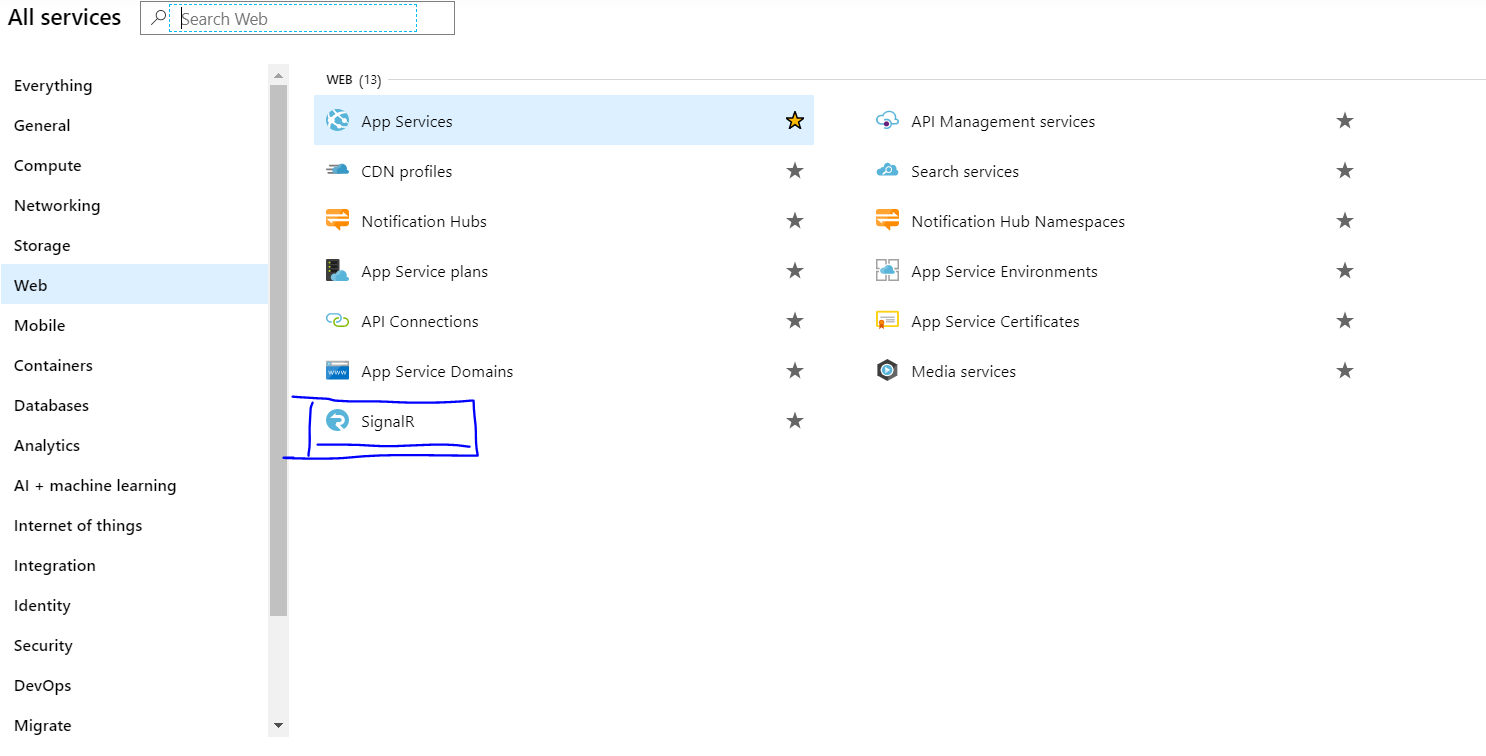The height and width of the screenshot is (756, 1486).
Task: Open App Service Environments link
Action: (1004, 271)
